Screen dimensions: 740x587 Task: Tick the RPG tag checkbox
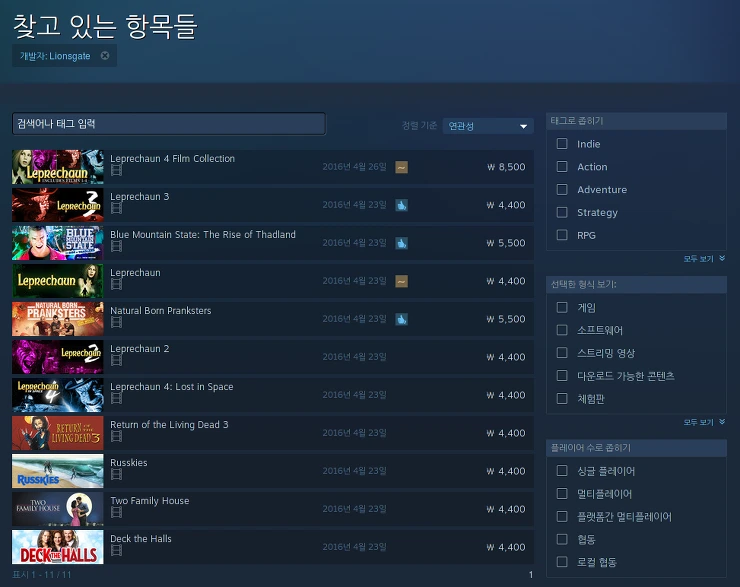(x=562, y=235)
